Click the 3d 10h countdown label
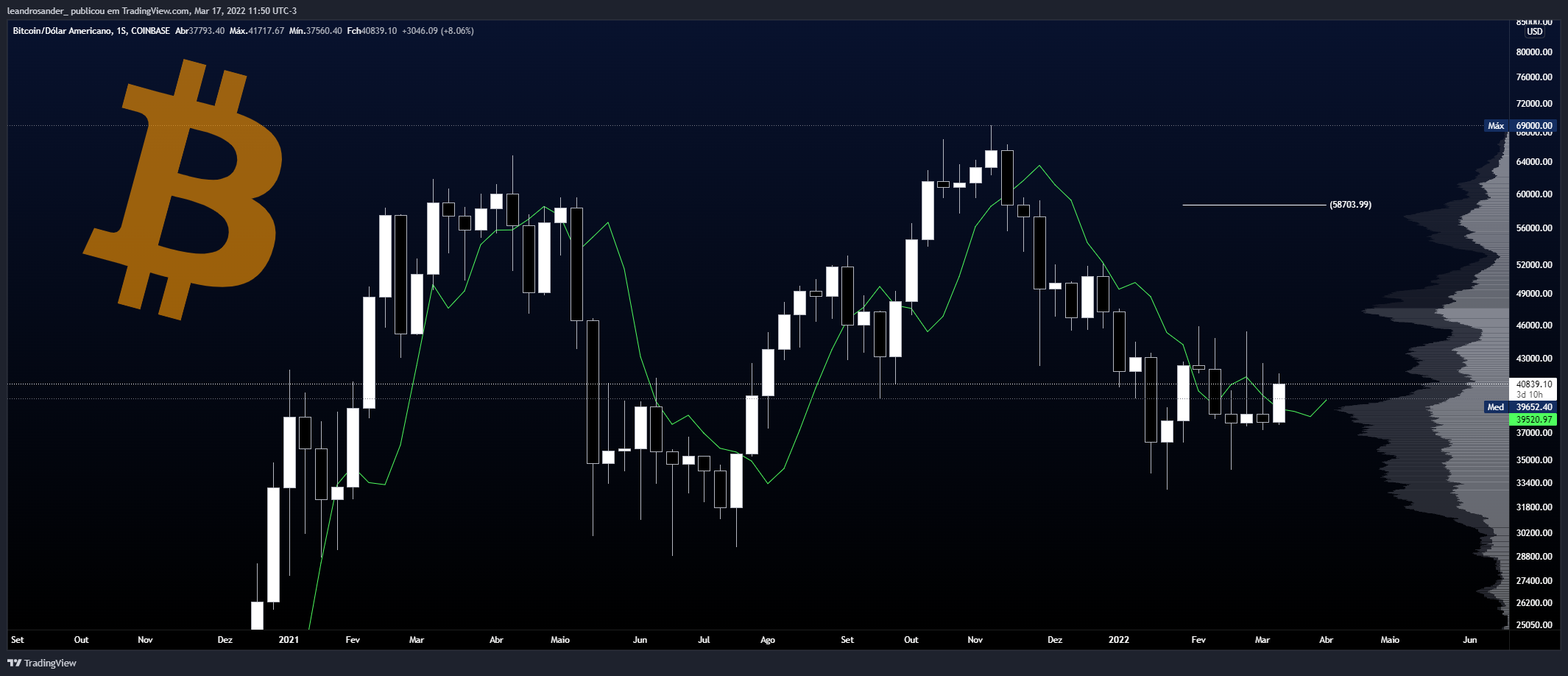 1529,395
